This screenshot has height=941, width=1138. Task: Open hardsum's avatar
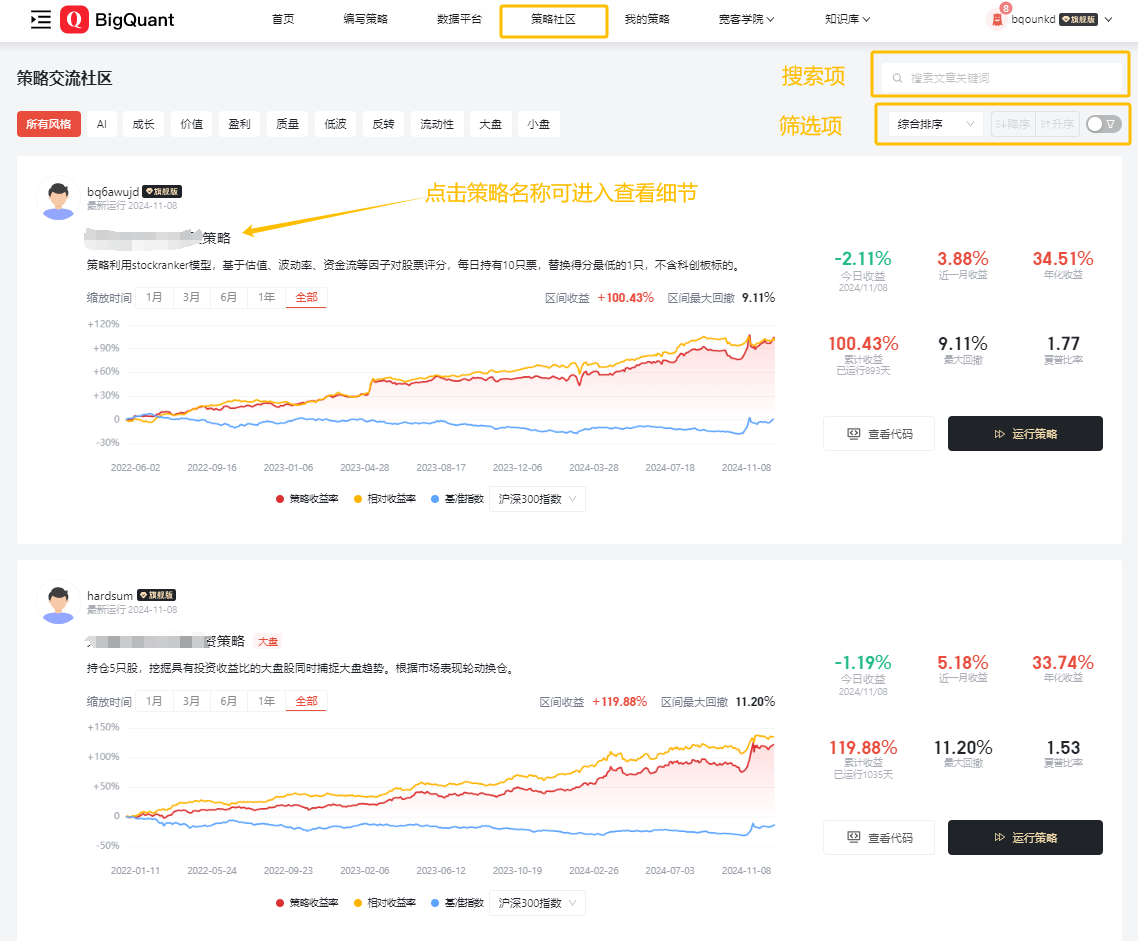pyautogui.click(x=58, y=601)
